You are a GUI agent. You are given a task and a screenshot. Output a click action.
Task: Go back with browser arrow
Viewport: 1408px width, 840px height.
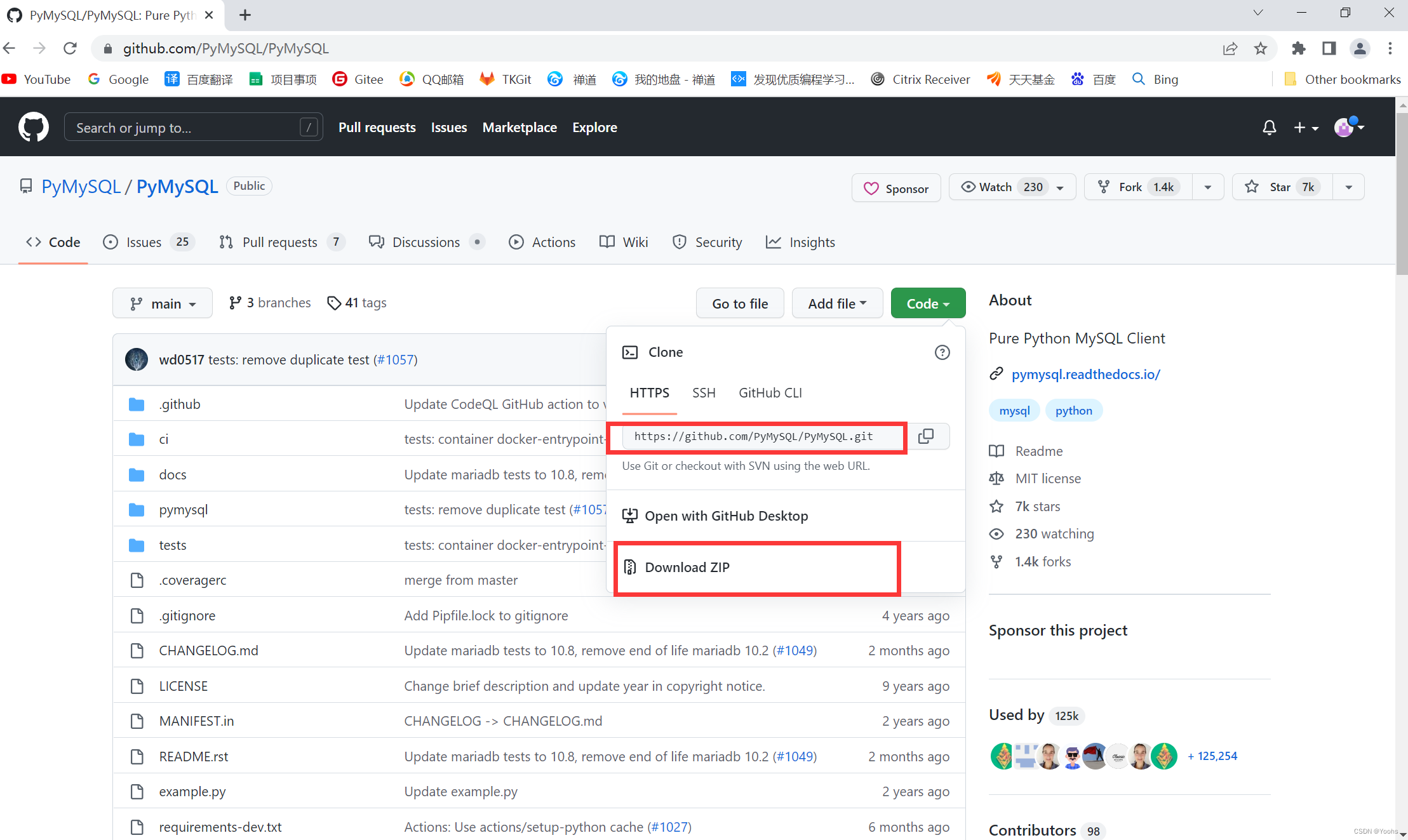point(10,48)
